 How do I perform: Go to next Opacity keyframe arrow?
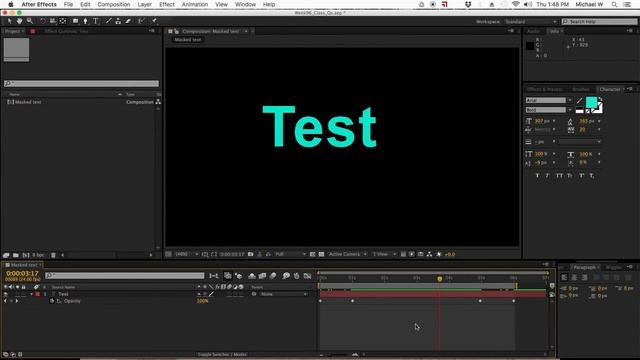[17, 301]
